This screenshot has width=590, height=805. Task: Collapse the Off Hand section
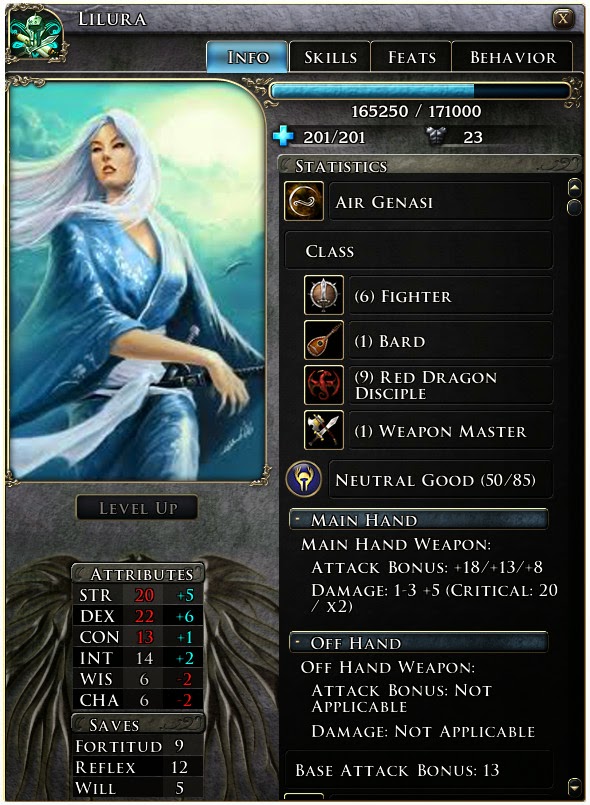click(x=297, y=642)
